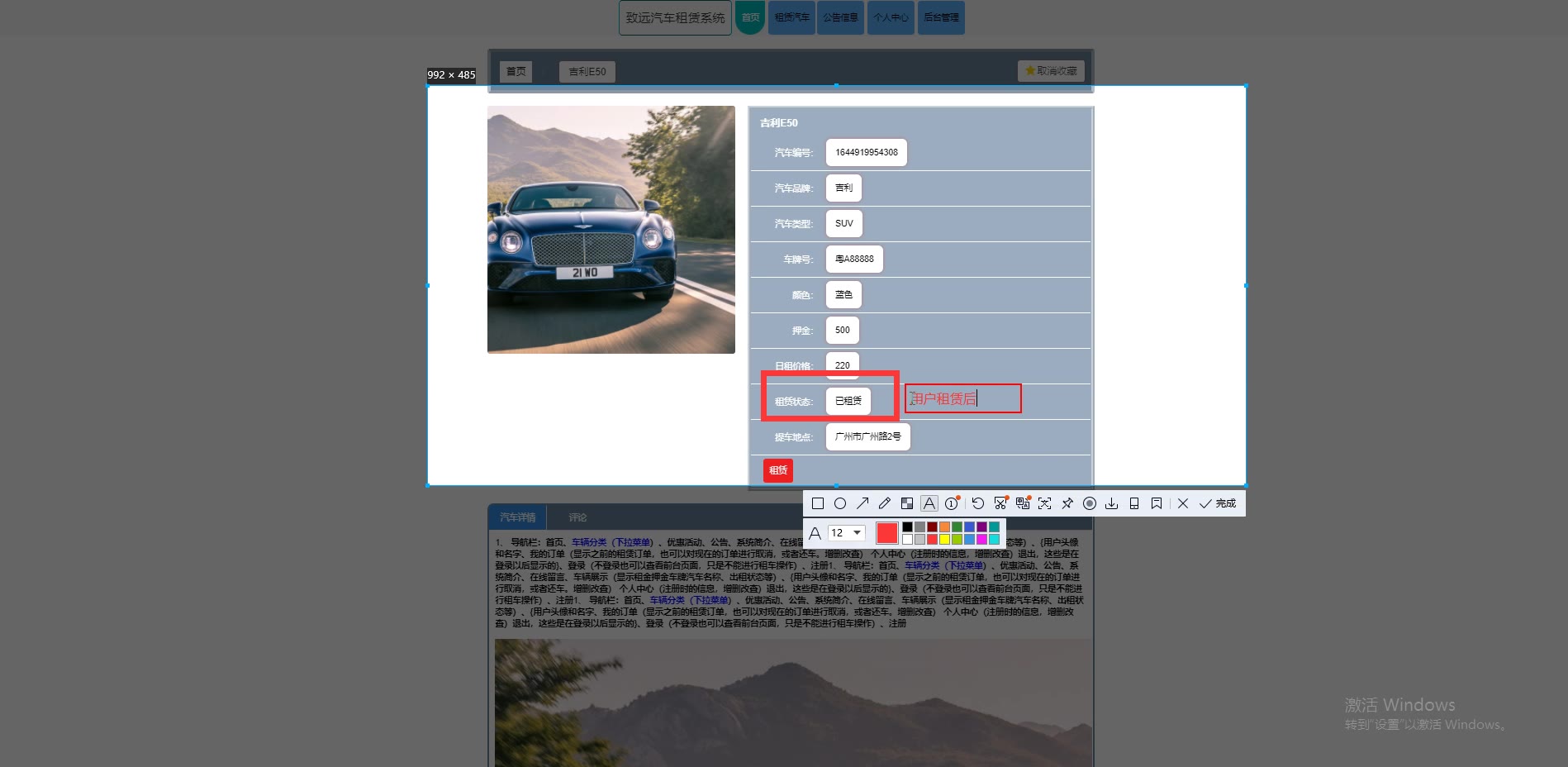Click the 取消收藏 star button
The height and width of the screenshot is (767, 1568).
[x=1051, y=71]
